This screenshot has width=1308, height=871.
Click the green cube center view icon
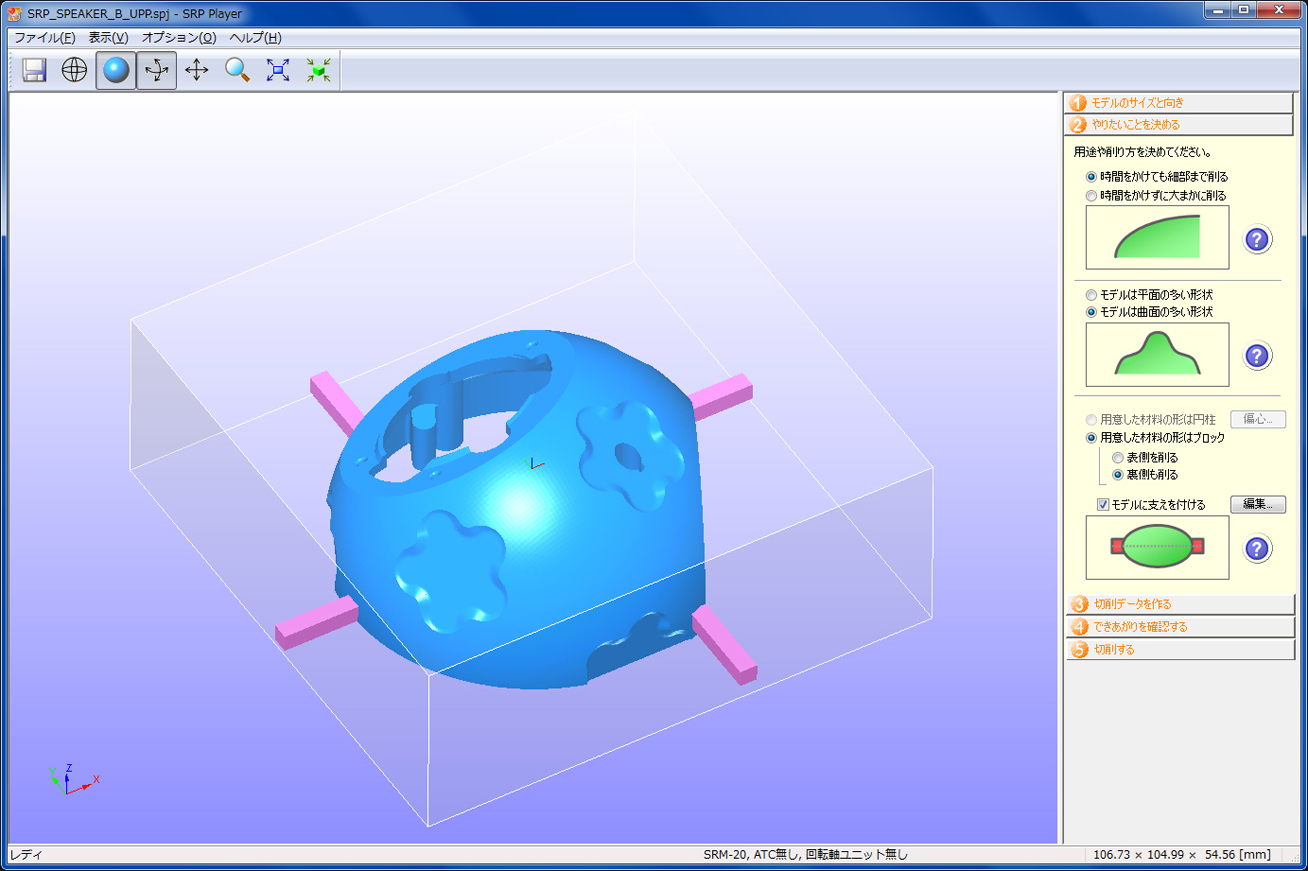[318, 70]
